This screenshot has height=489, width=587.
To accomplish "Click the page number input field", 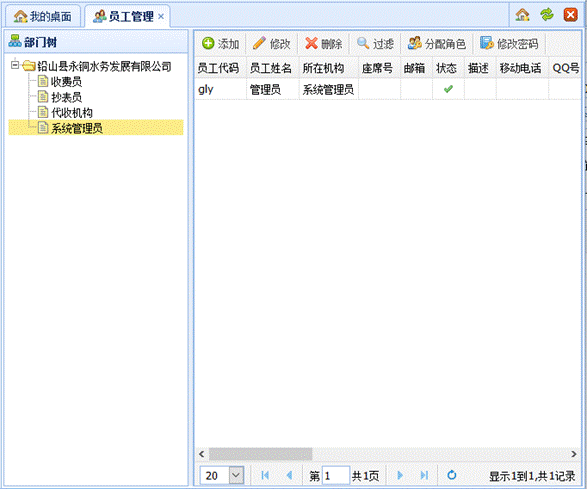I will [336, 476].
